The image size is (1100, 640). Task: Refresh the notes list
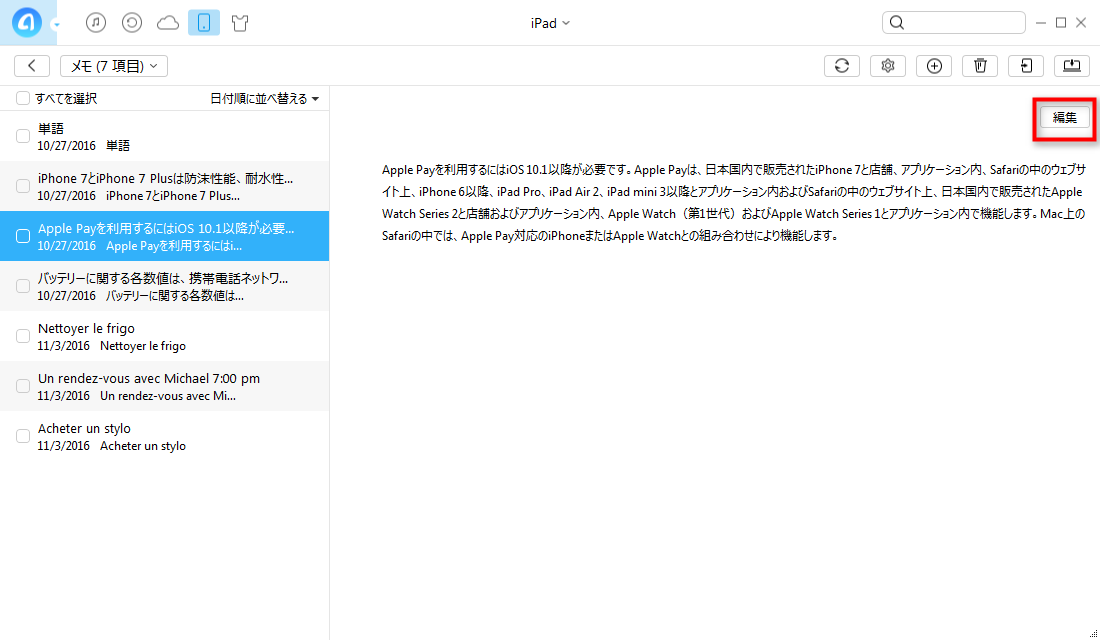point(842,66)
